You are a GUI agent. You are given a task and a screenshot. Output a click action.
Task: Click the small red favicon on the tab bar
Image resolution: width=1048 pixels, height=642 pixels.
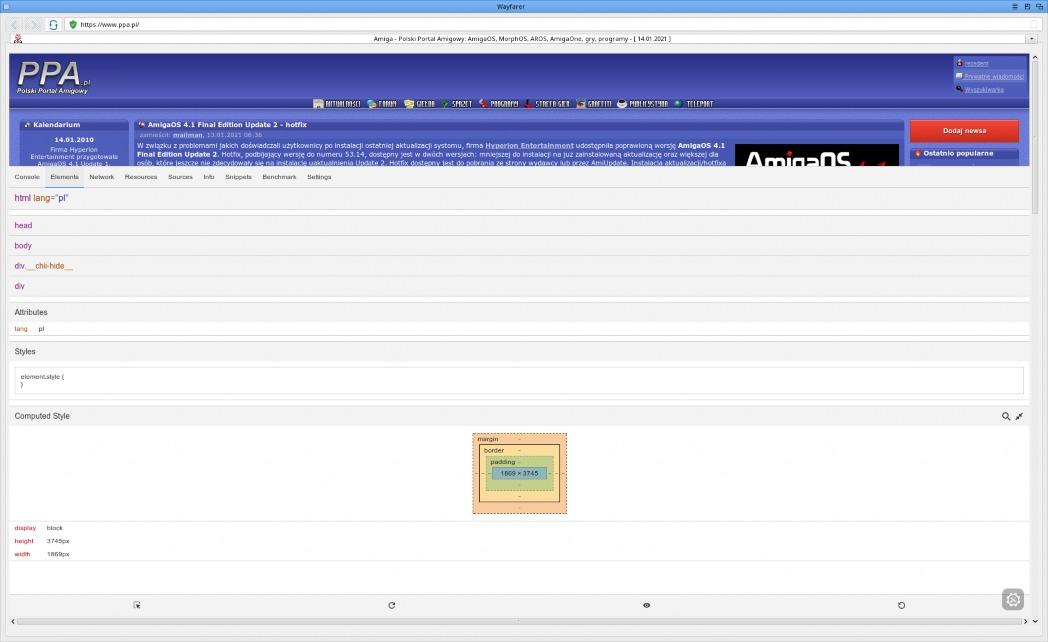click(x=17, y=39)
